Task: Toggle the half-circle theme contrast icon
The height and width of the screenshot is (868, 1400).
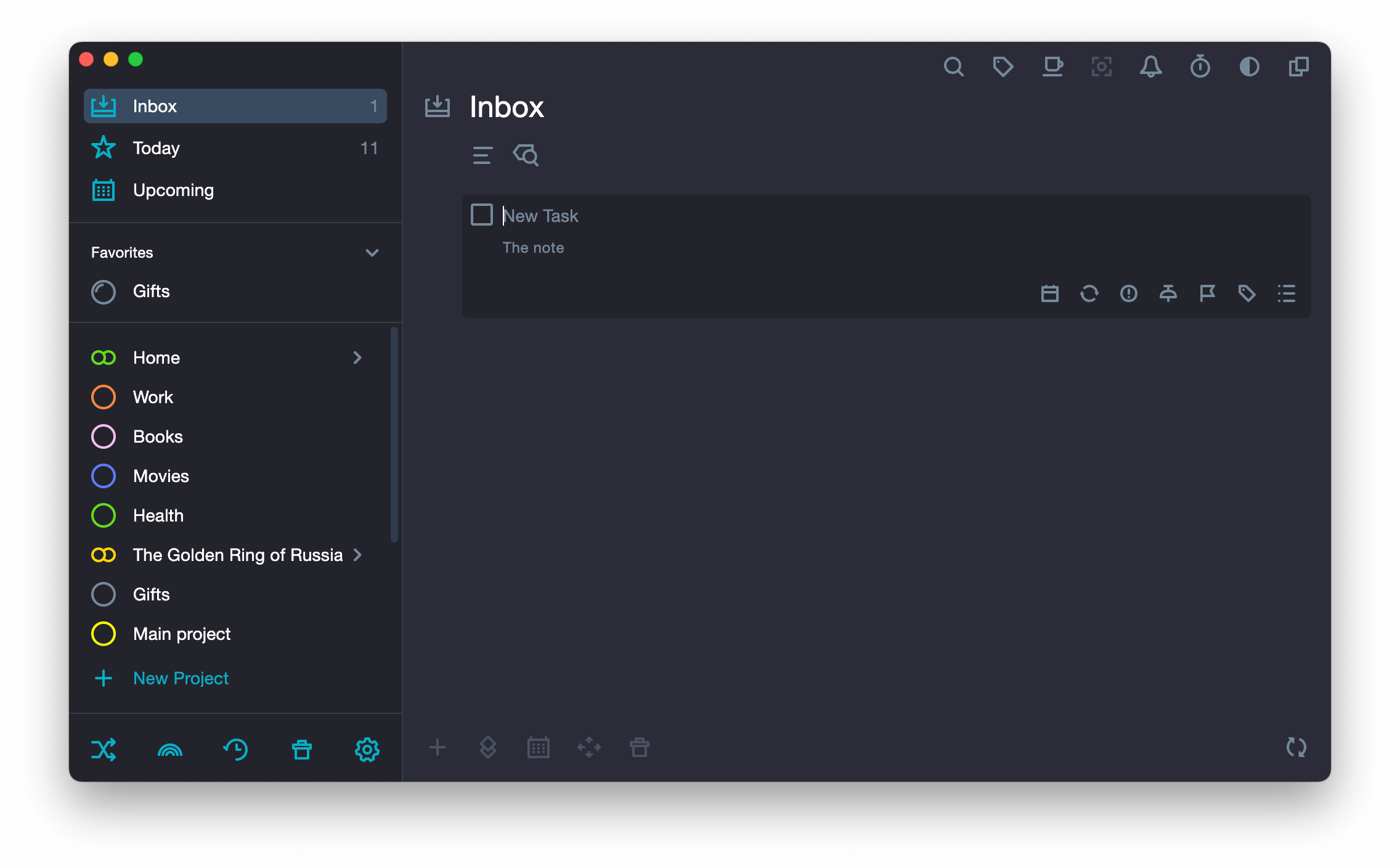Action: tap(1250, 67)
